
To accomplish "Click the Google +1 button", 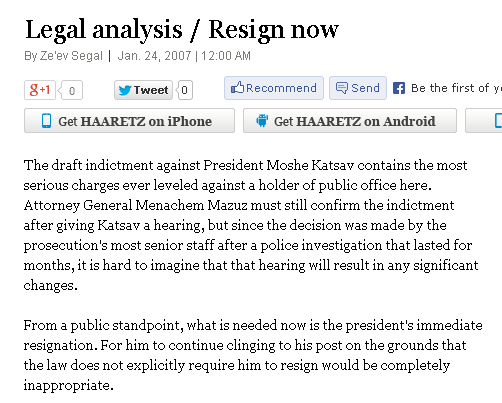I will tap(40, 90).
